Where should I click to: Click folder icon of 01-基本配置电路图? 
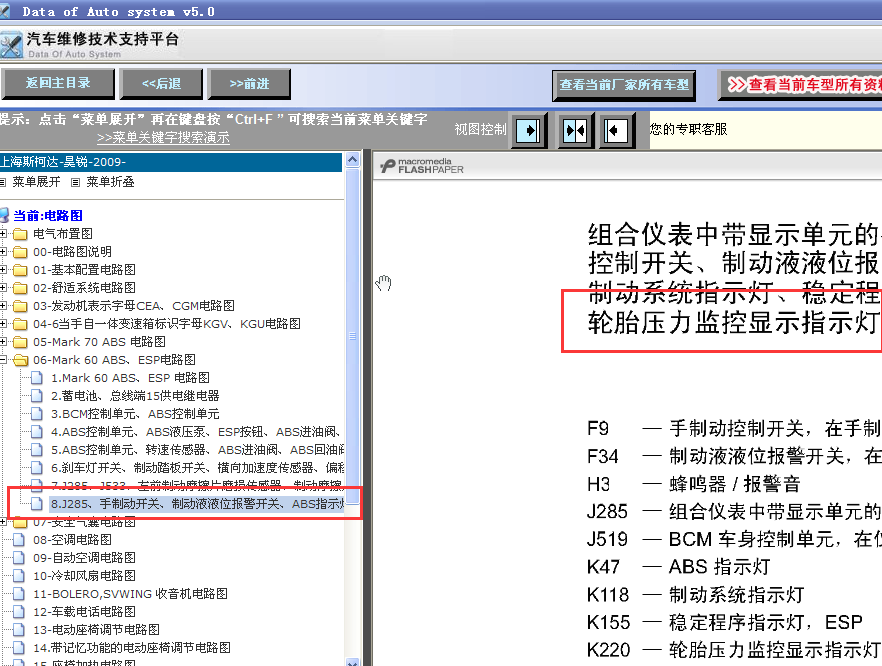click(20, 270)
